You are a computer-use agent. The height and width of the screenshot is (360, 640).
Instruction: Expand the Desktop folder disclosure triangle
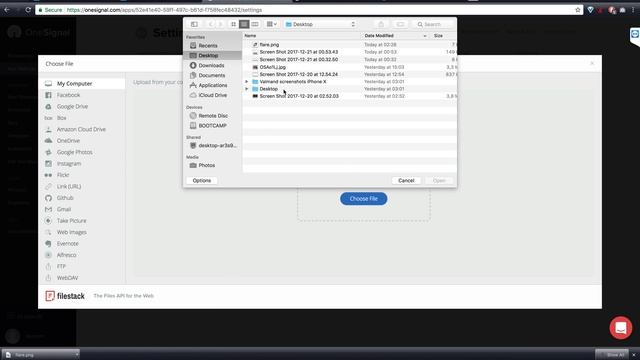tap(247, 89)
